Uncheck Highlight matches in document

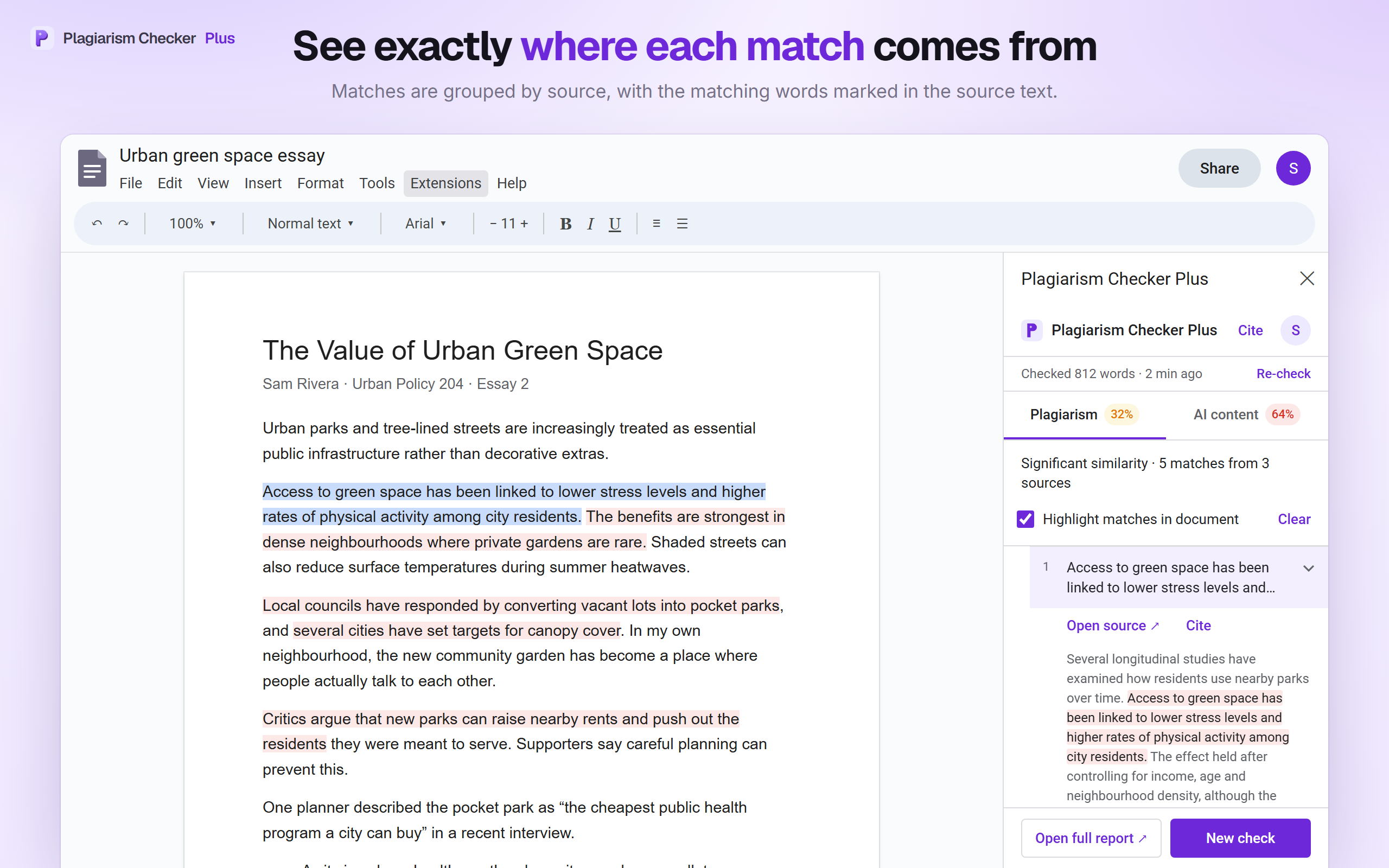pyautogui.click(x=1025, y=519)
